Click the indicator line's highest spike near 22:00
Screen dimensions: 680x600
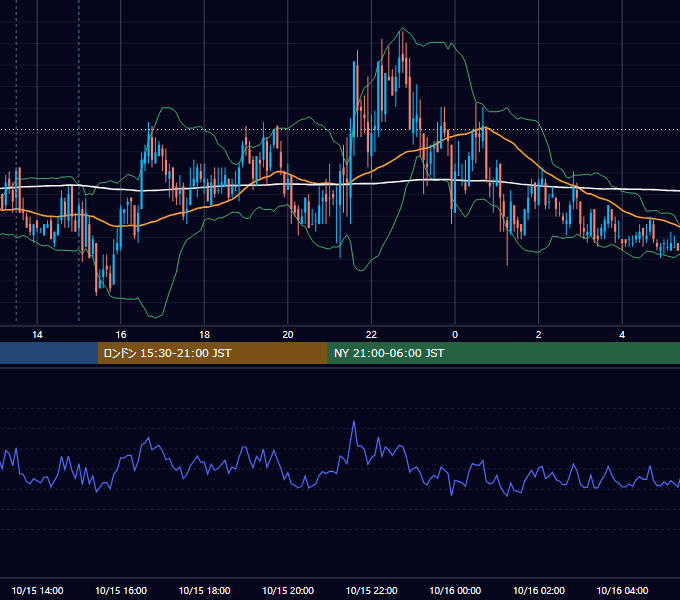click(x=354, y=422)
